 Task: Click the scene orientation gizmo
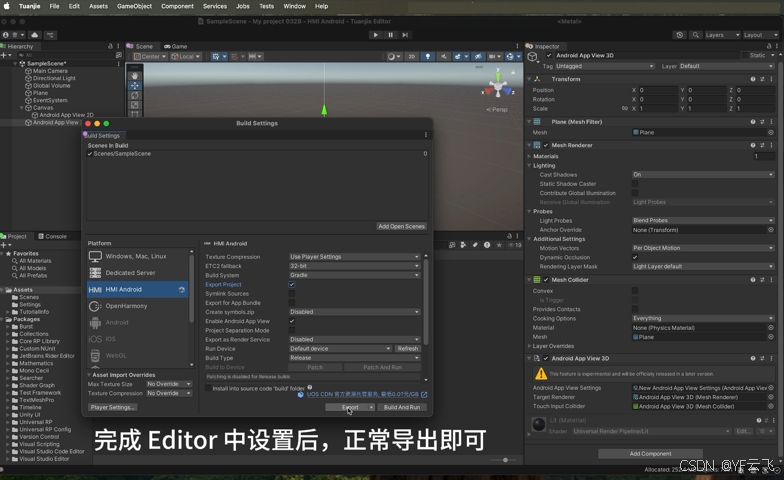498,88
